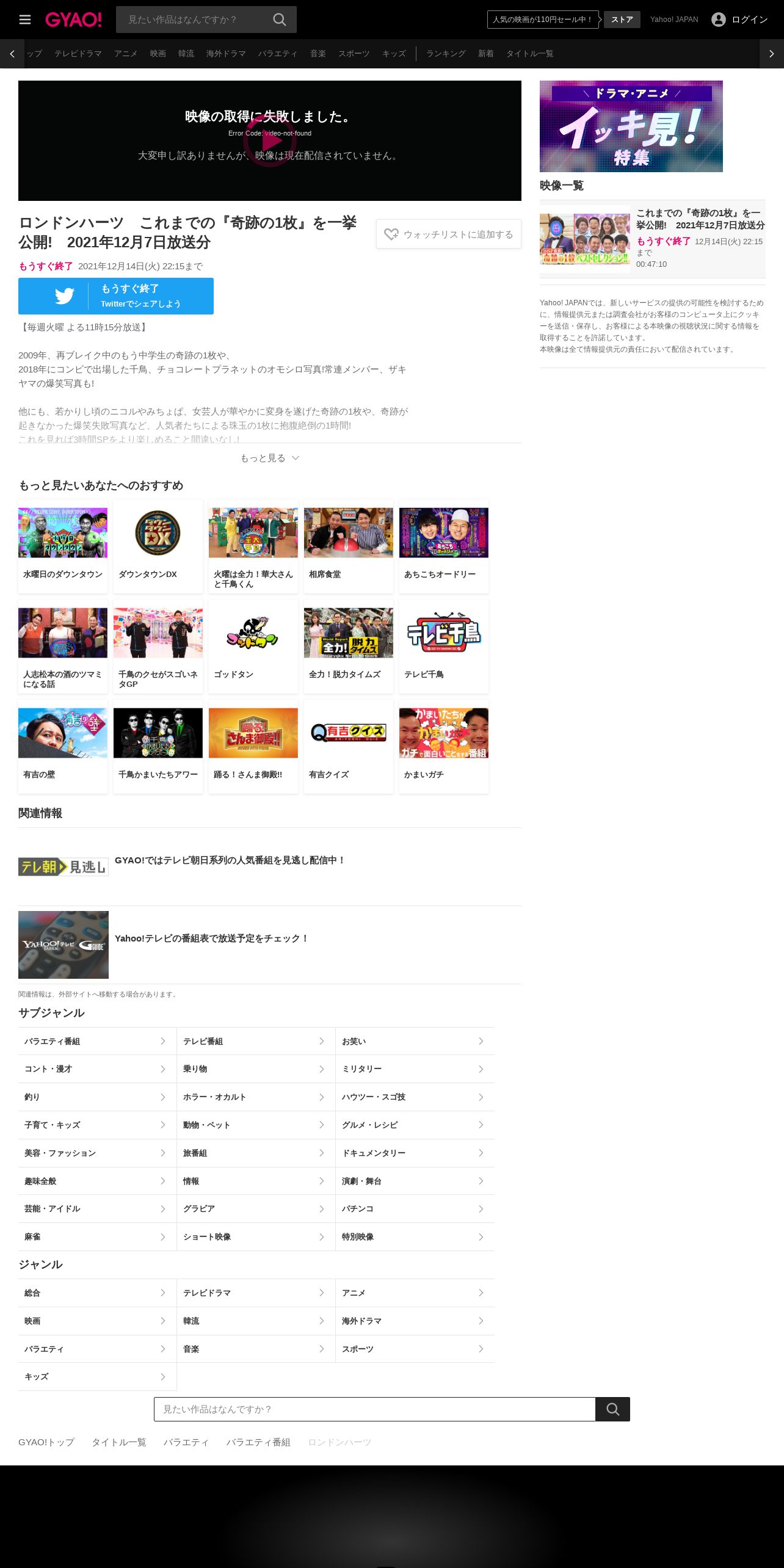Viewport: 784px width, 1568px height.
Task: Click the Twitter bird share icon
Action: (64, 296)
